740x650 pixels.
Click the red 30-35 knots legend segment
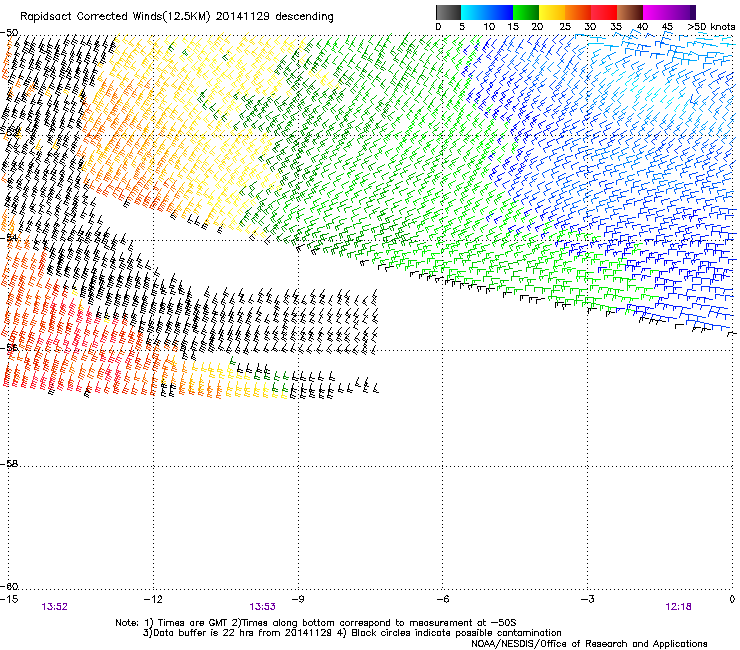pyautogui.click(x=604, y=12)
